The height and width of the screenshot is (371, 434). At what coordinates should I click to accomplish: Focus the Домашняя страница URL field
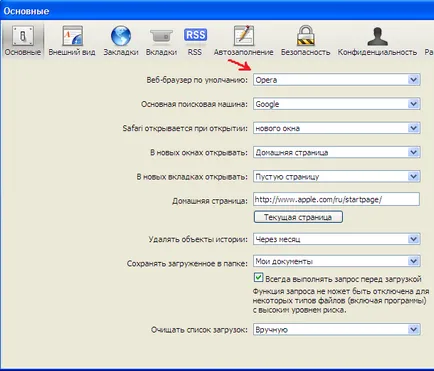(x=336, y=199)
